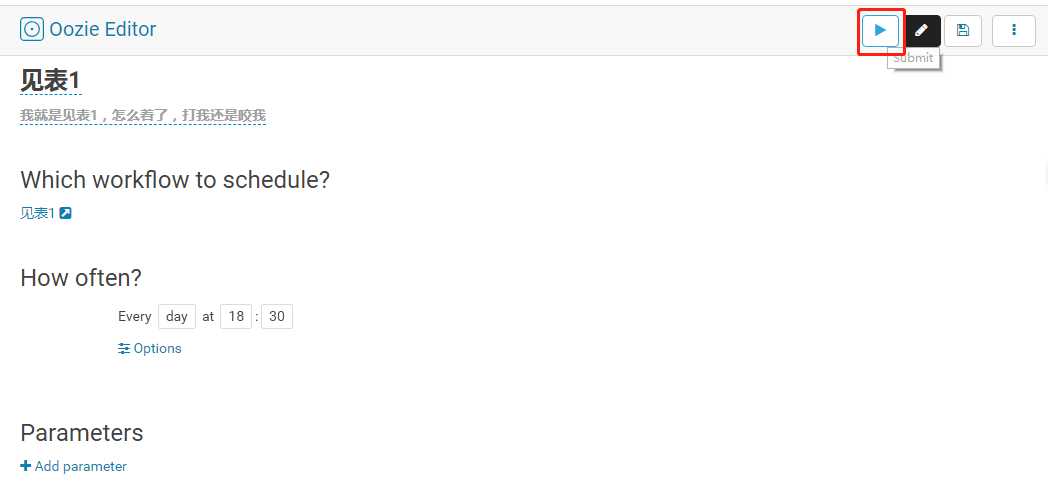
Task: Open the hour selector showing 18
Action: [x=236, y=317]
